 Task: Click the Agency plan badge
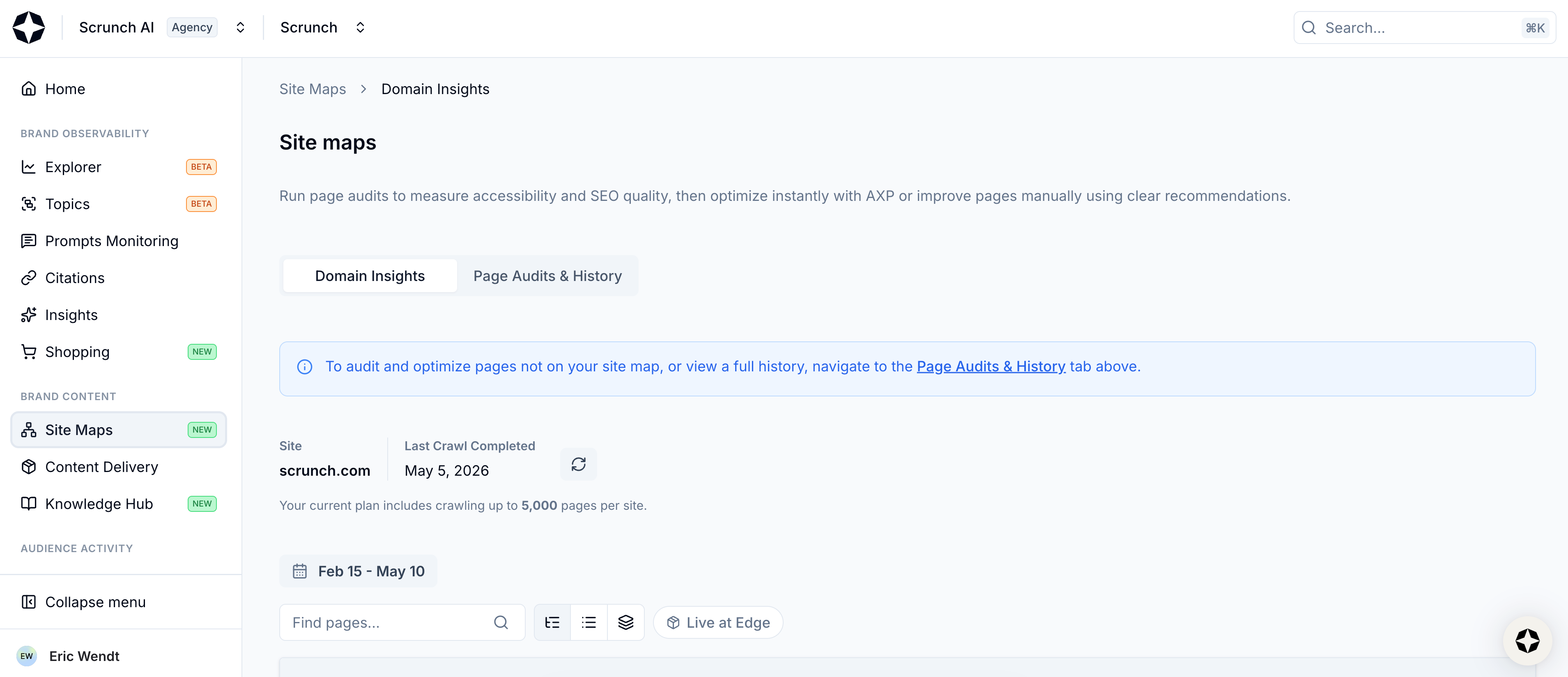[x=192, y=28]
